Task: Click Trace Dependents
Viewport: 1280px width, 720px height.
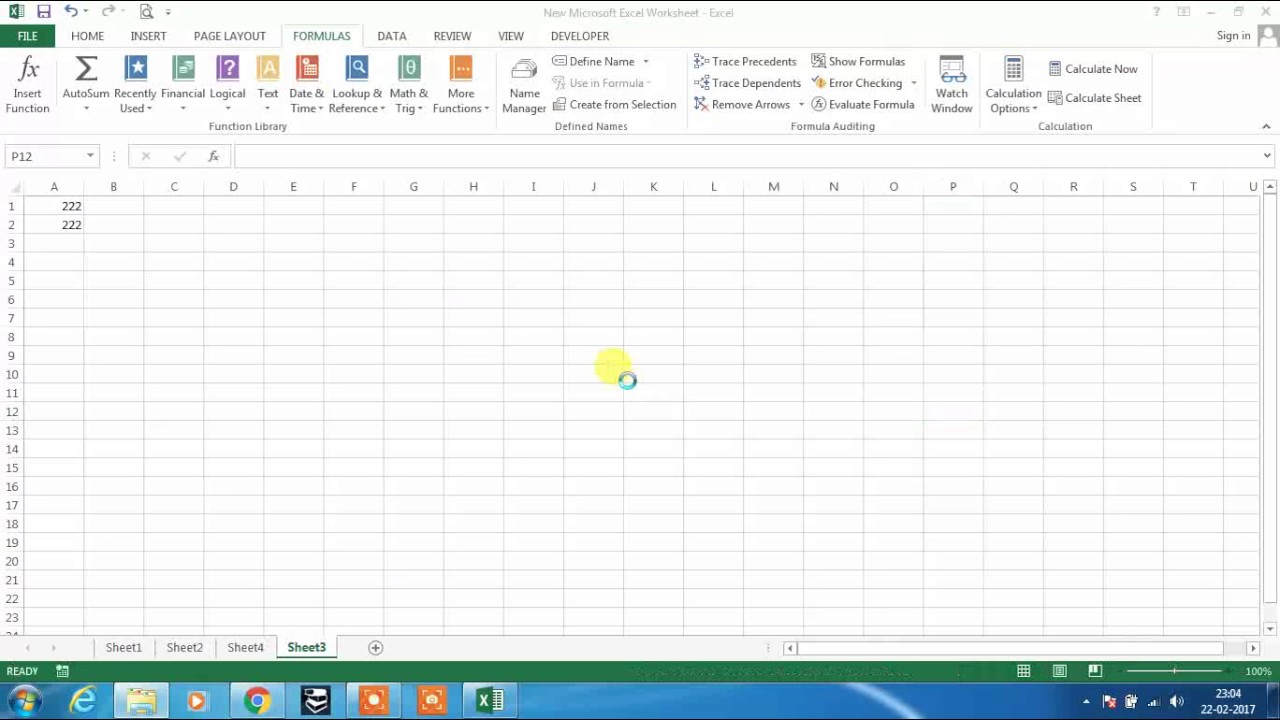Action: pos(747,83)
